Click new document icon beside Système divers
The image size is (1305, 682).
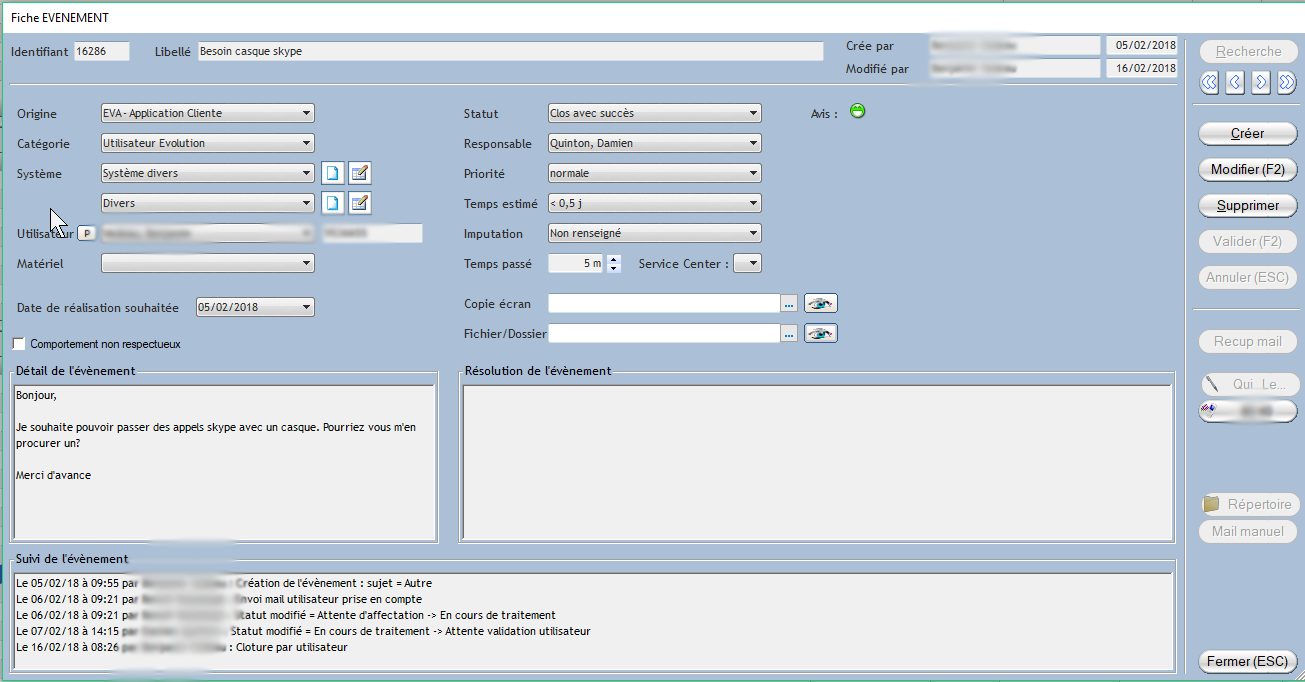click(332, 174)
